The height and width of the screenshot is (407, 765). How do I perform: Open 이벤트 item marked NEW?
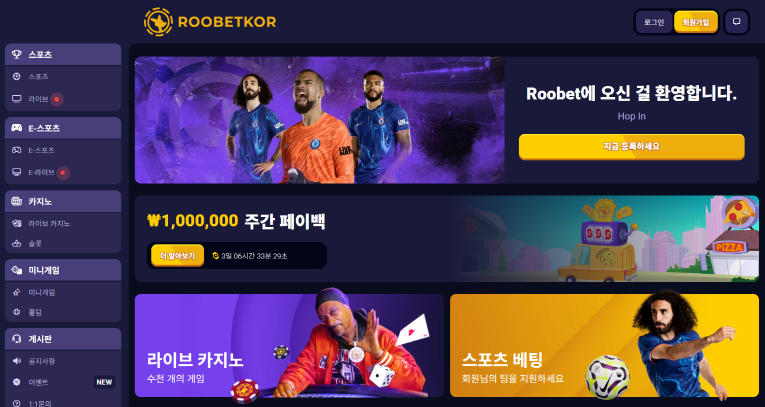click(x=63, y=382)
